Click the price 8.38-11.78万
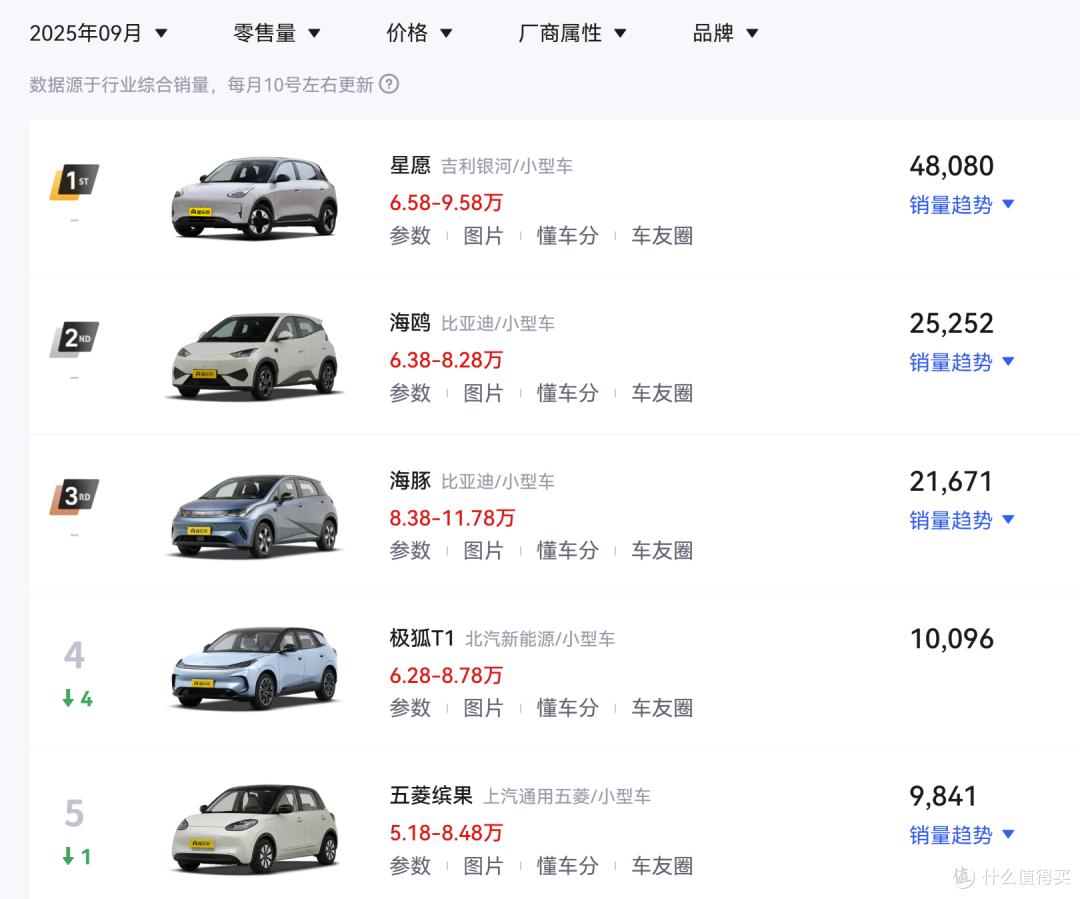The height and width of the screenshot is (899, 1080). click(x=453, y=518)
